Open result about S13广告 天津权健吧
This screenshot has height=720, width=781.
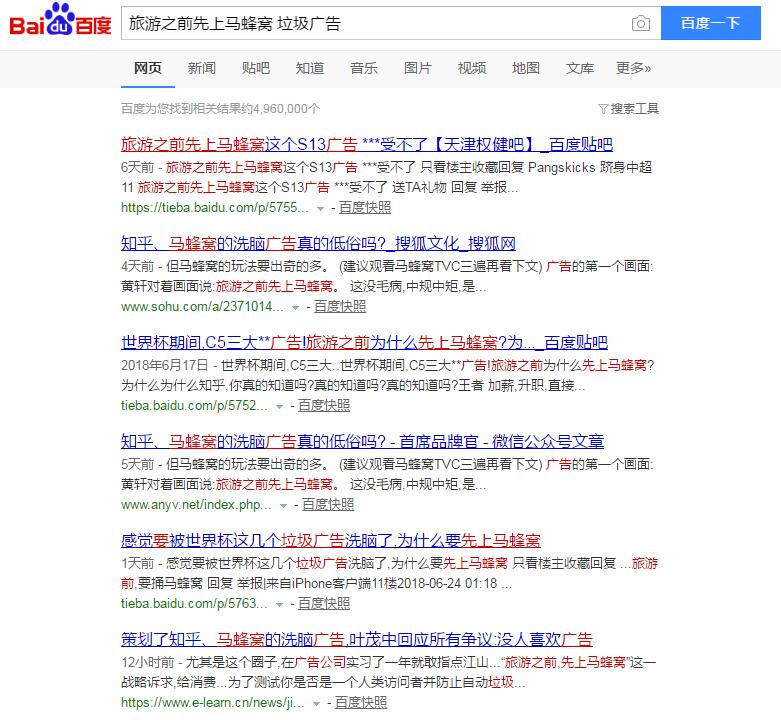click(367, 144)
